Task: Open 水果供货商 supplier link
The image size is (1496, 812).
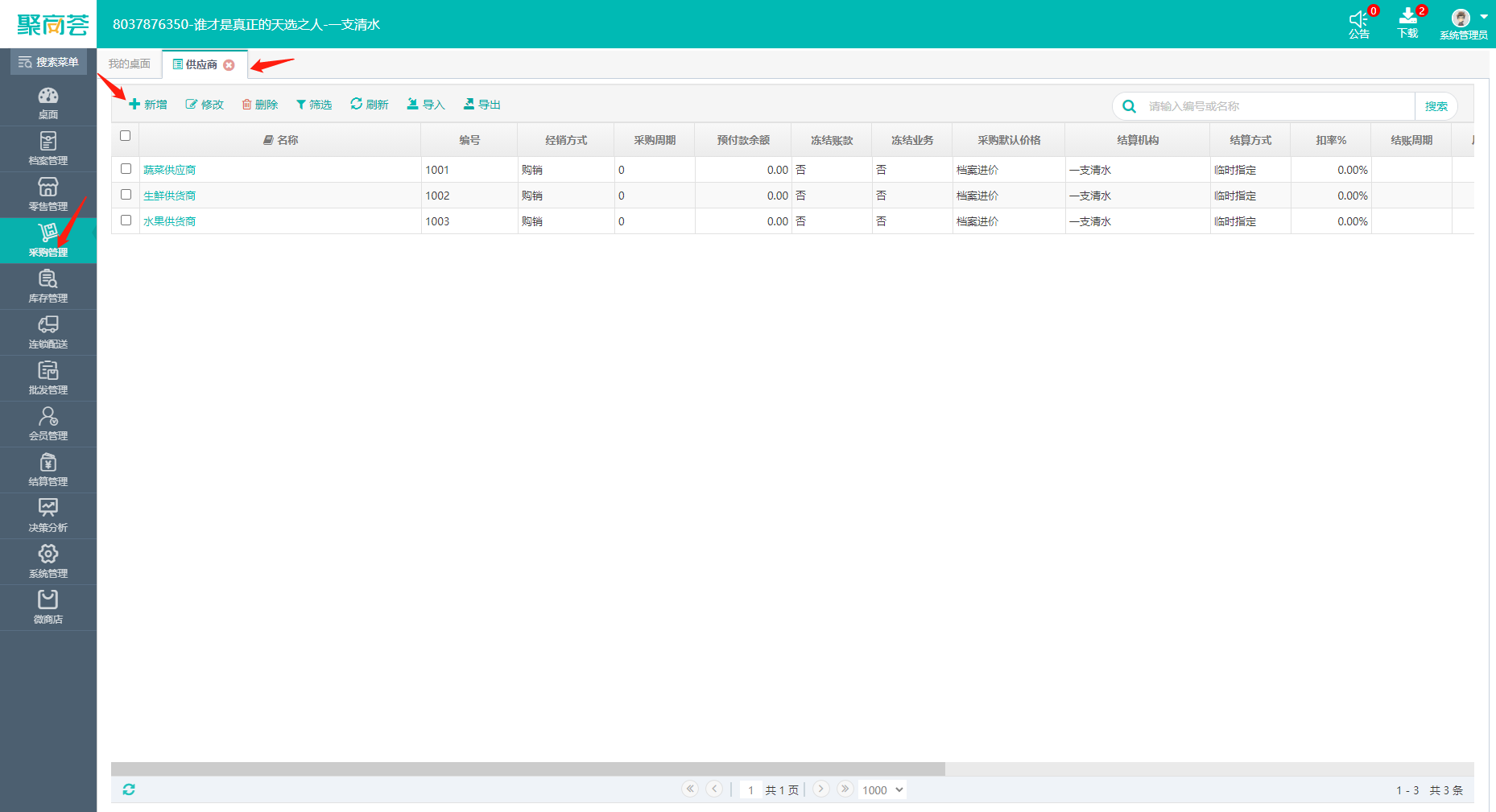Action: [x=170, y=221]
